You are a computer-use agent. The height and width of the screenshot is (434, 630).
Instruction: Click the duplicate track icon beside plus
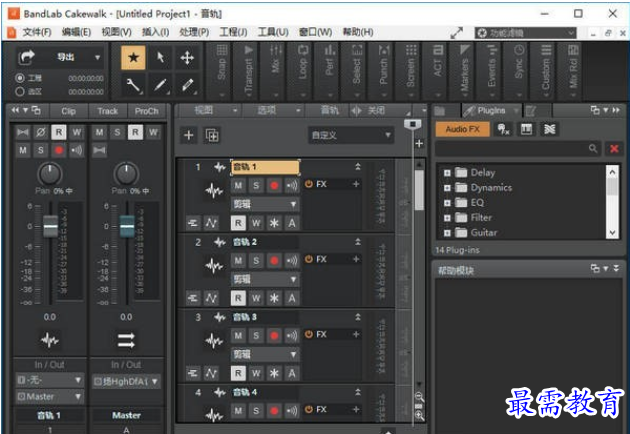pos(212,135)
